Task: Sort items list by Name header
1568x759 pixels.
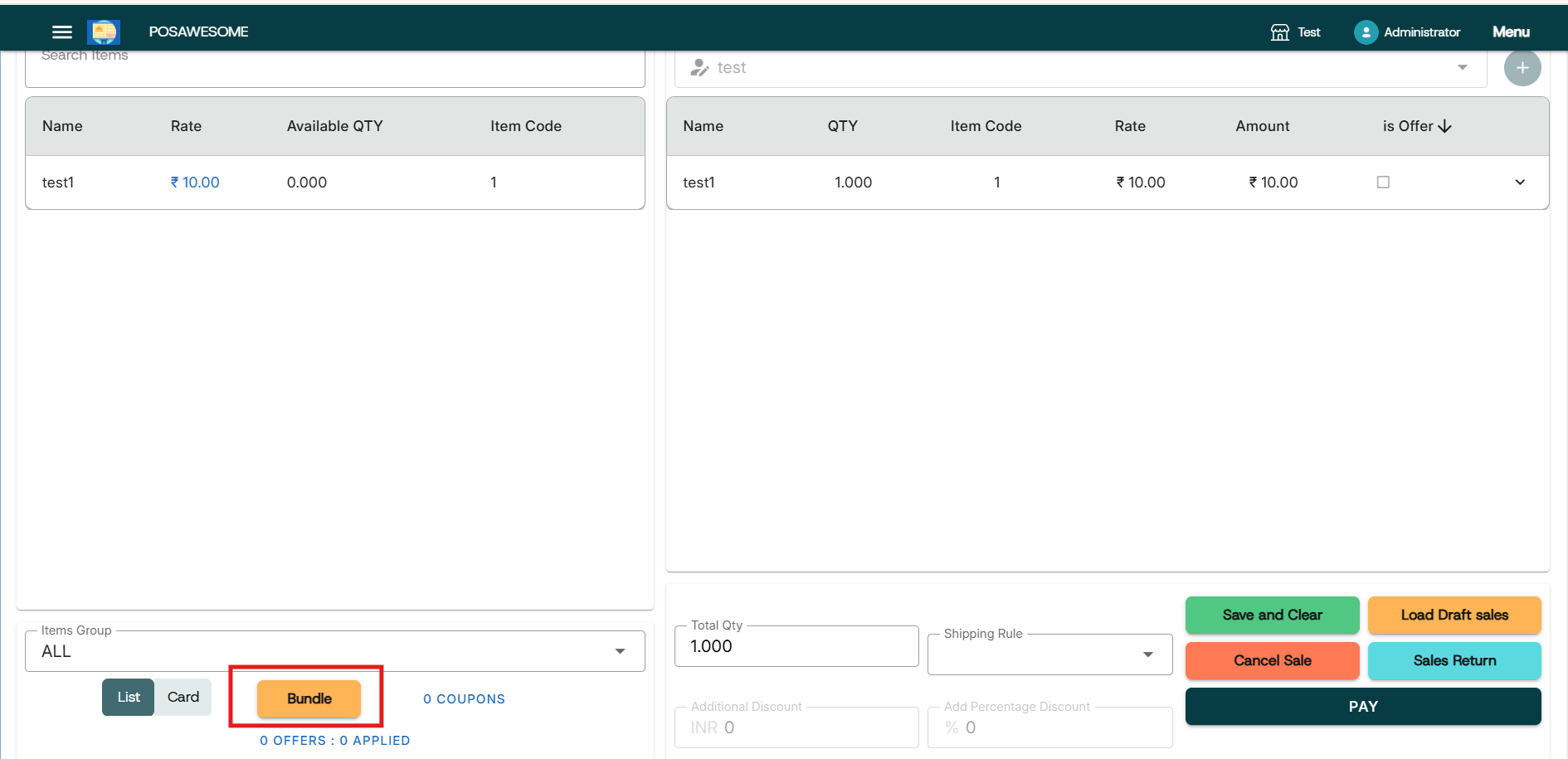Action: (62, 126)
